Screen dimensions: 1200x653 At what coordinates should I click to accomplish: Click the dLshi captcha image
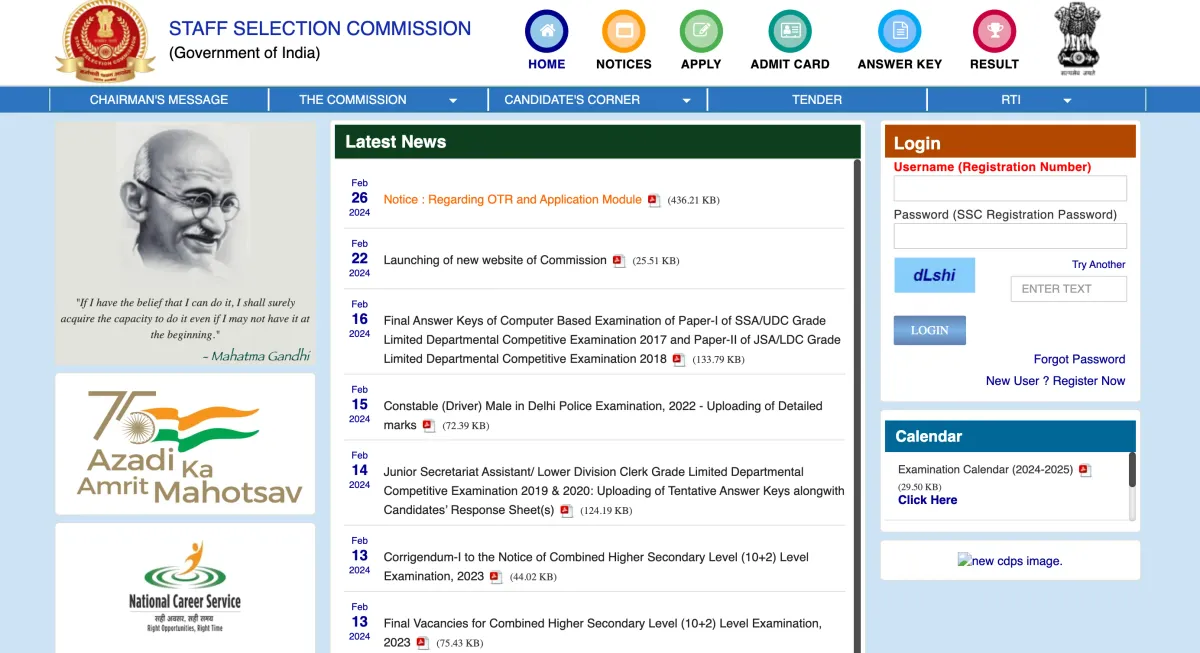(934, 275)
